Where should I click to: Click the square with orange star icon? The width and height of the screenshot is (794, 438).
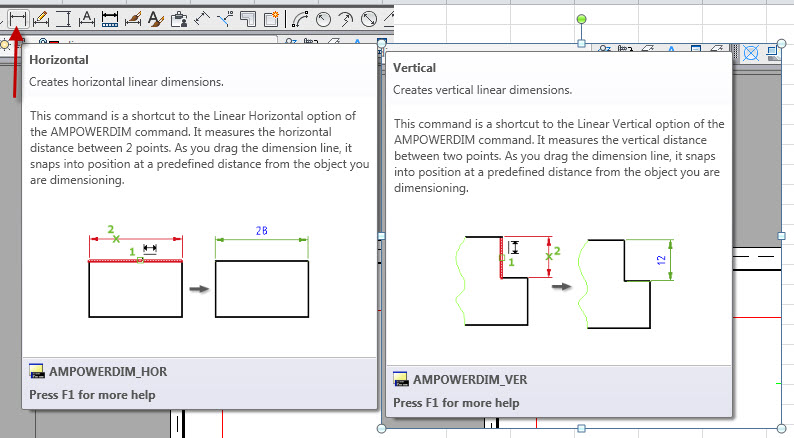271,19
